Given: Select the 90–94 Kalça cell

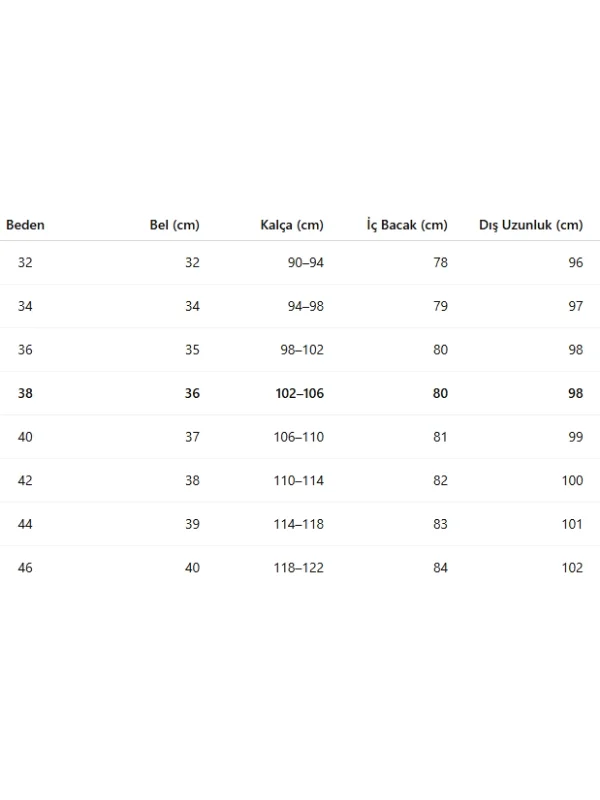Looking at the screenshot, I should pyautogui.click(x=305, y=262).
